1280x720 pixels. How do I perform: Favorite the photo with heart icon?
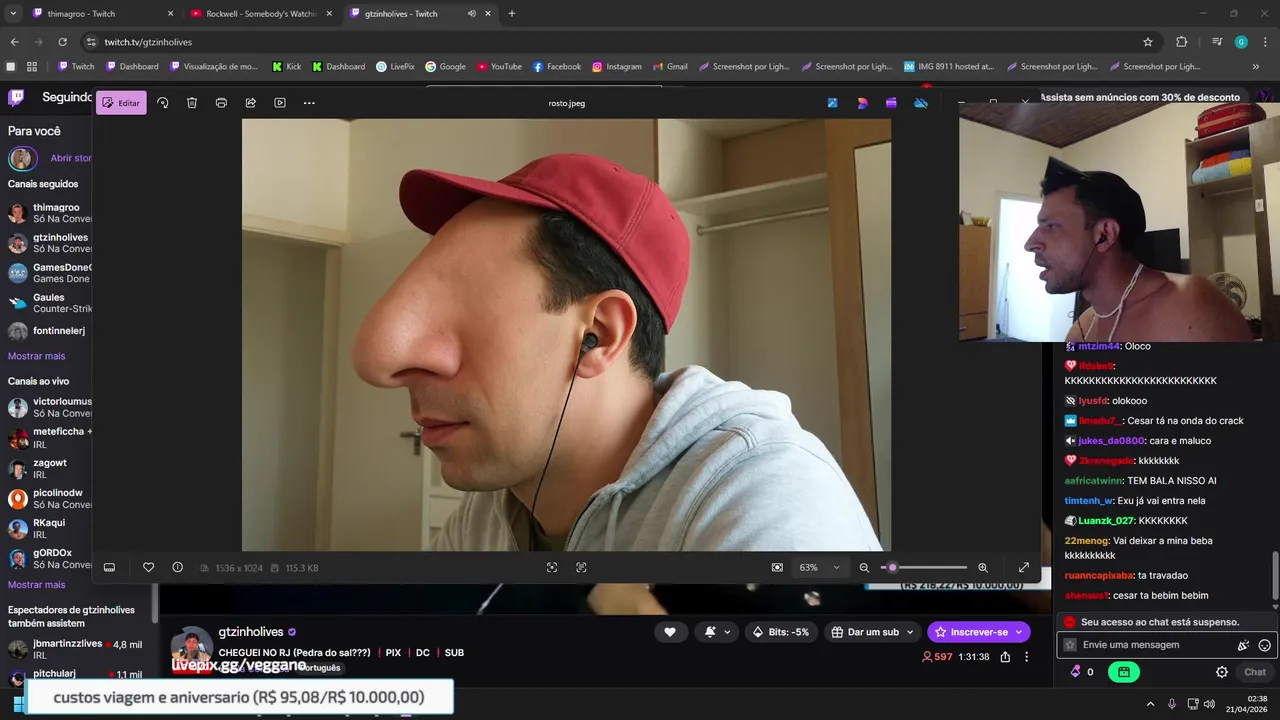coord(148,567)
